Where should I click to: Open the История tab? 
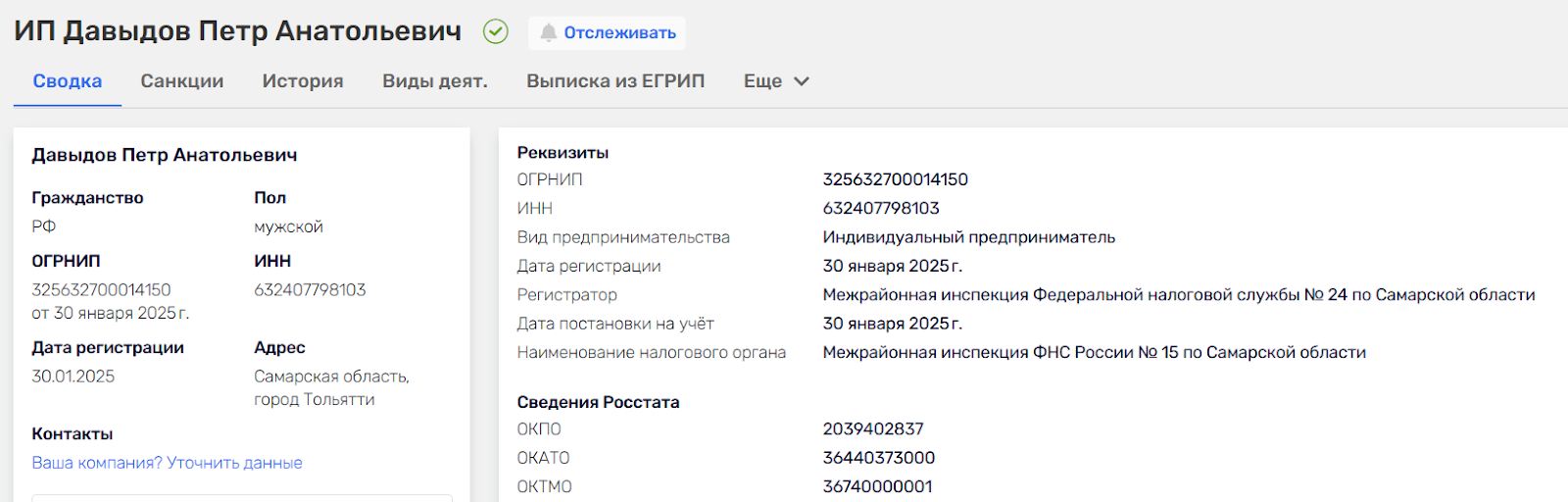point(303,81)
